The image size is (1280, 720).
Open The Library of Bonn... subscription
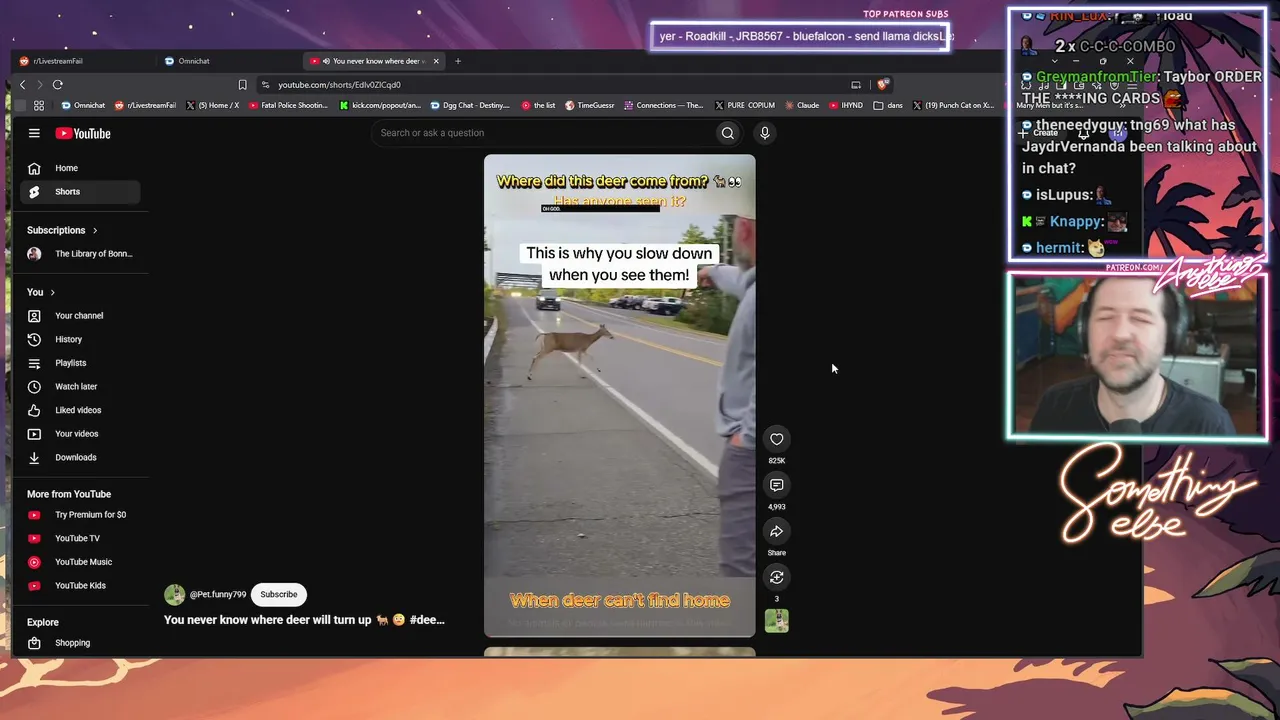pos(80,254)
